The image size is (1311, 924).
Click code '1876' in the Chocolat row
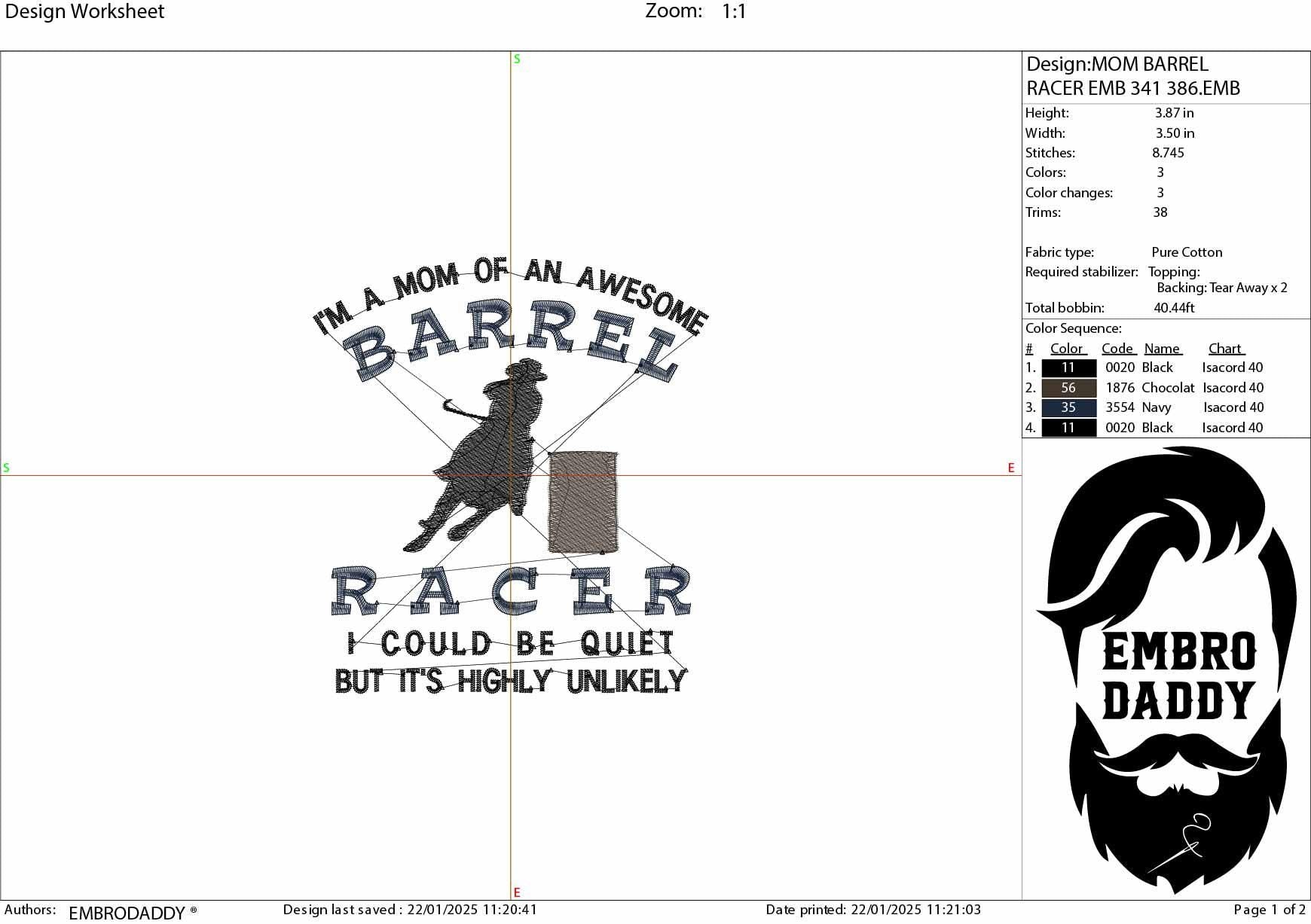1120,388
